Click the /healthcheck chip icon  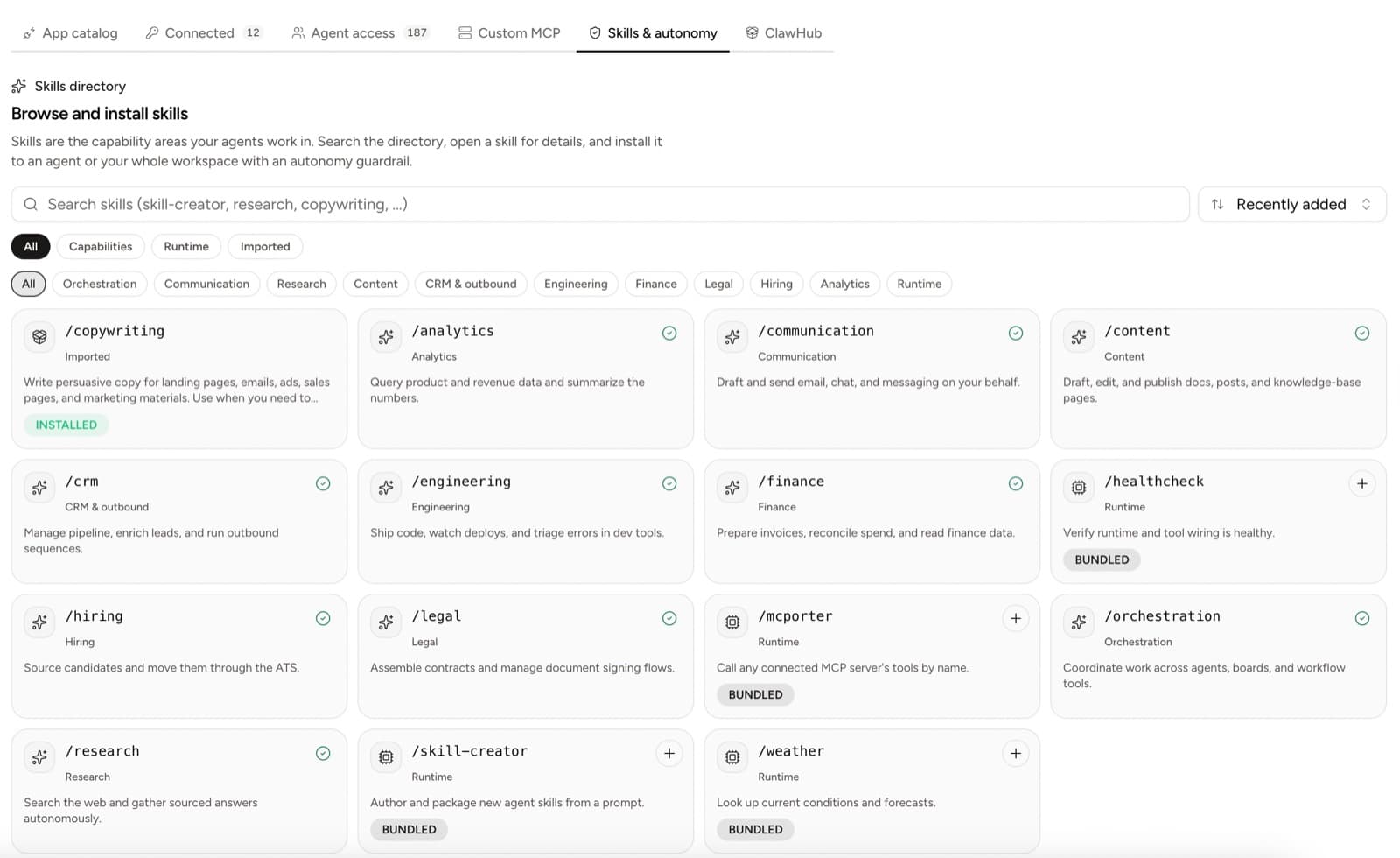1079,487
